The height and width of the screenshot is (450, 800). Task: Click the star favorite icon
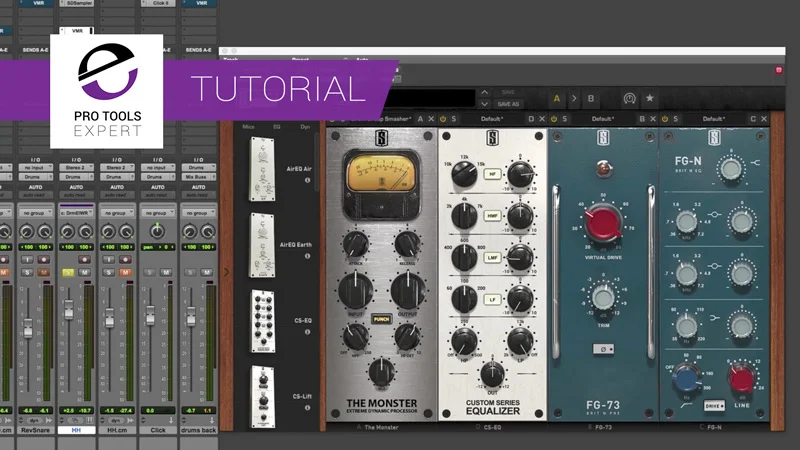point(649,98)
